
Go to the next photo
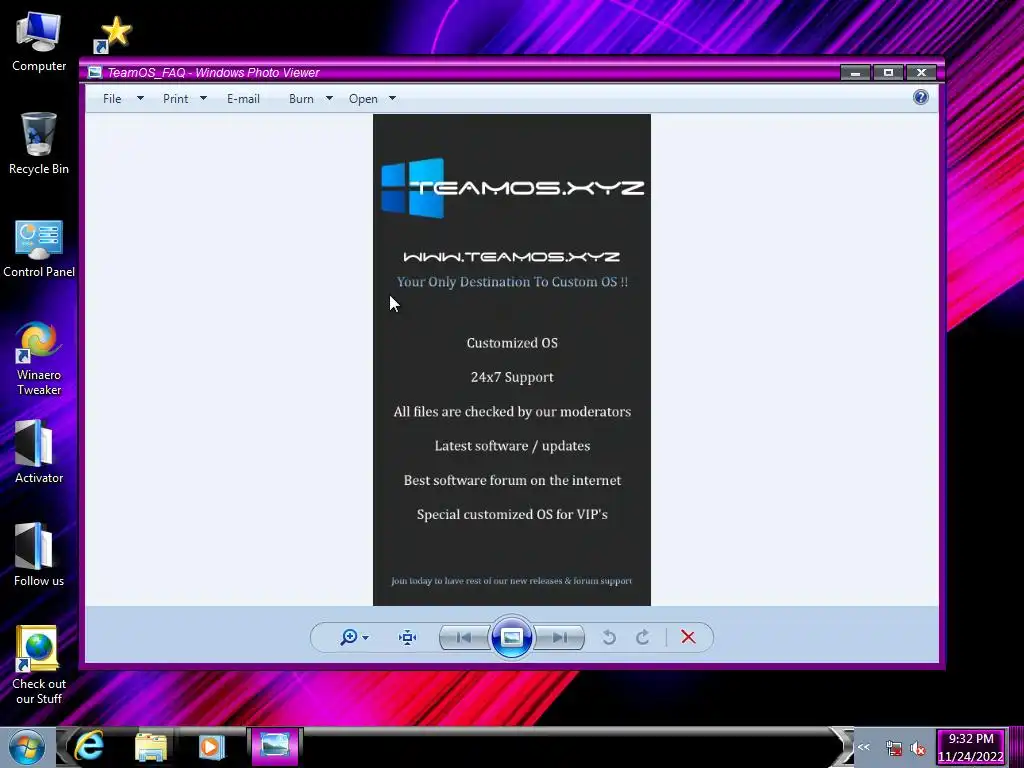(560, 637)
